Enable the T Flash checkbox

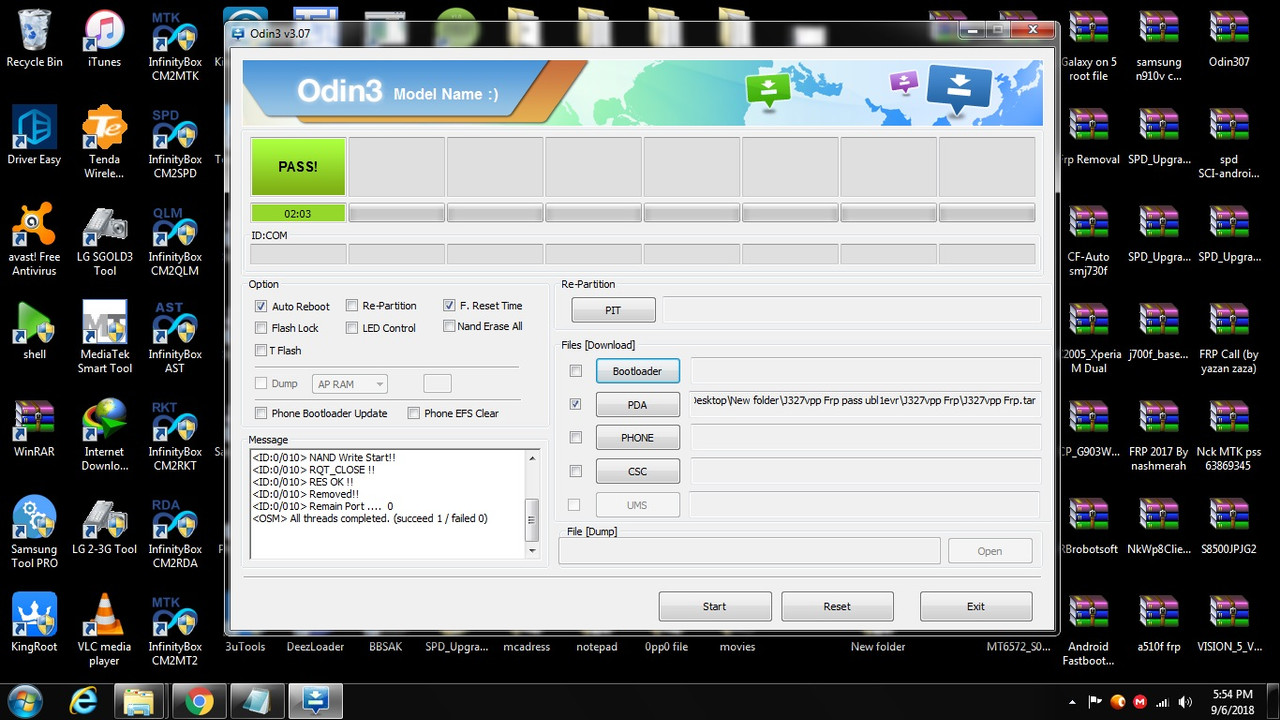[261, 350]
